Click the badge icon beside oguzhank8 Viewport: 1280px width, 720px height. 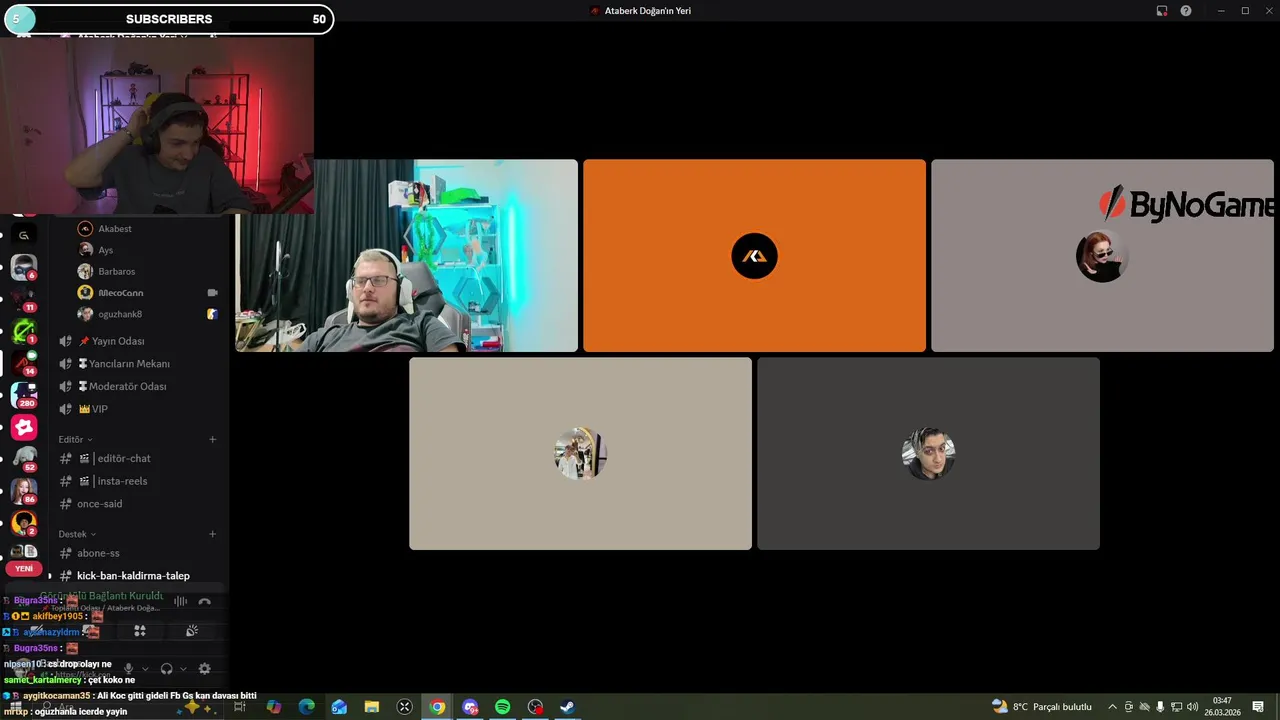pos(212,314)
